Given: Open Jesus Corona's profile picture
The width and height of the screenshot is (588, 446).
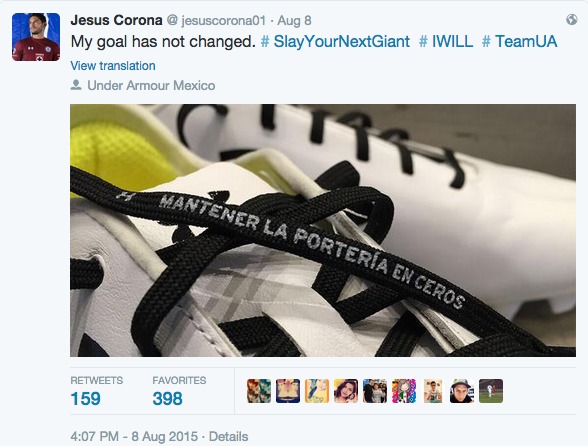Looking at the screenshot, I should click(x=36, y=37).
